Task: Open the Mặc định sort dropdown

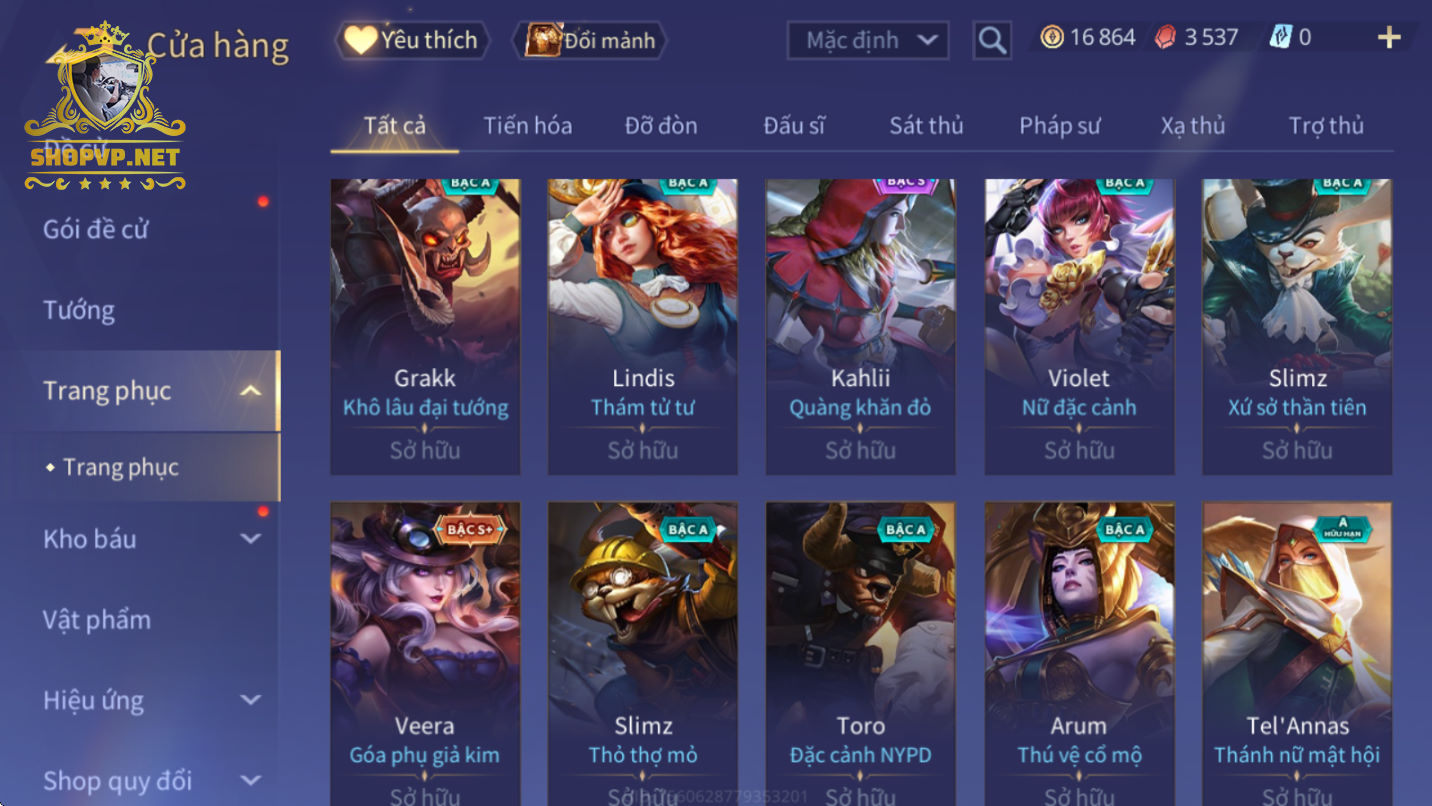Action: [x=868, y=40]
